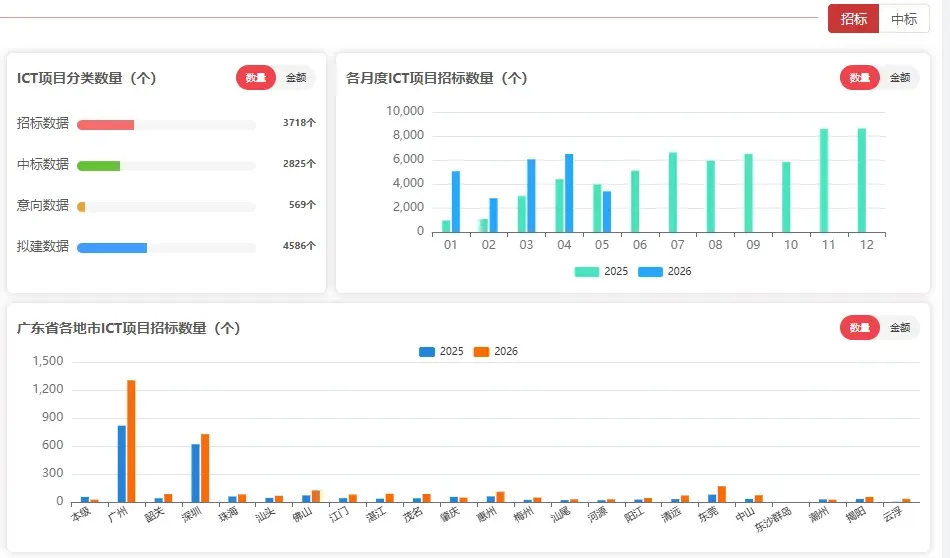Screen dimensions: 950x558
Task: Toggle blue 2026 legend in monthly chart
Action: point(665,271)
